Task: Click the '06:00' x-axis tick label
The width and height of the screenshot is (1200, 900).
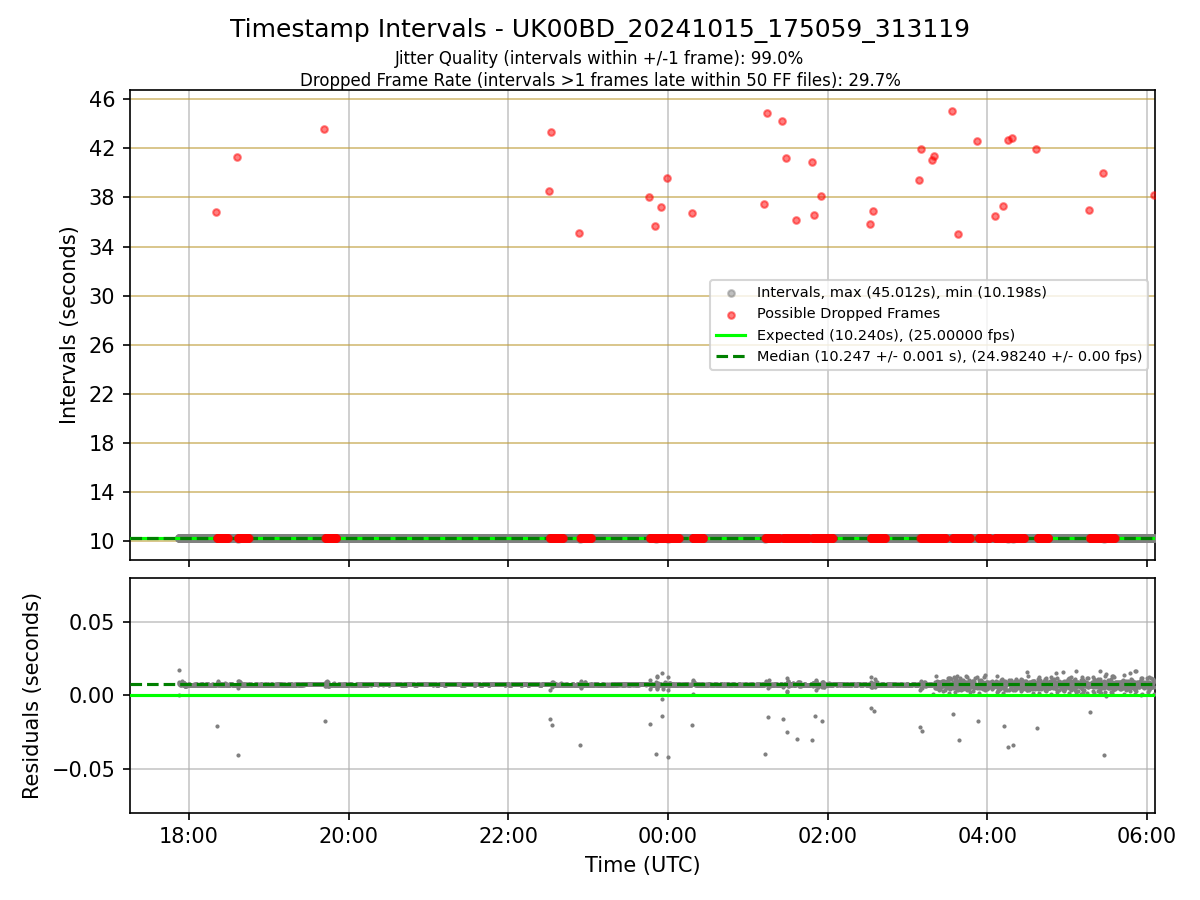Action: click(1147, 837)
